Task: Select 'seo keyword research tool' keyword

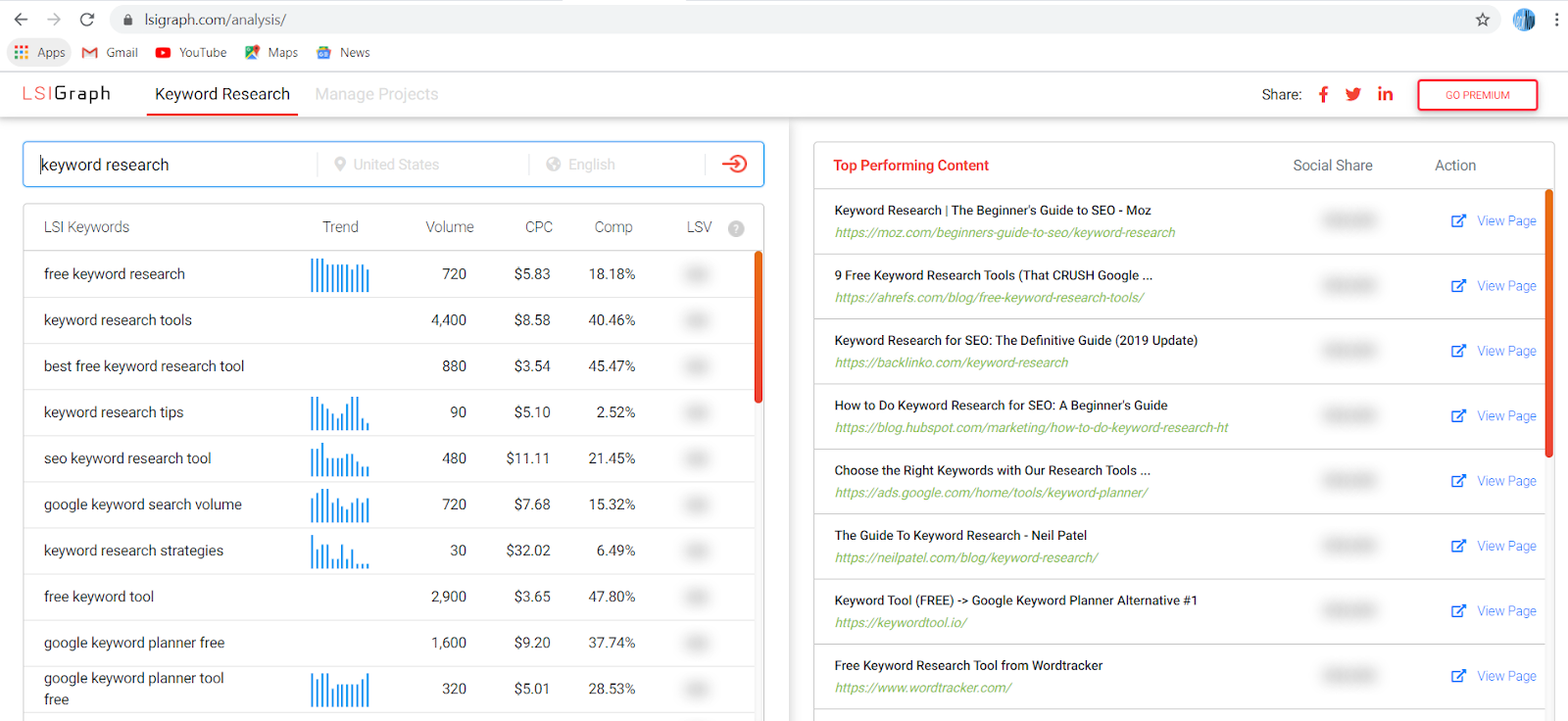Action: click(127, 458)
